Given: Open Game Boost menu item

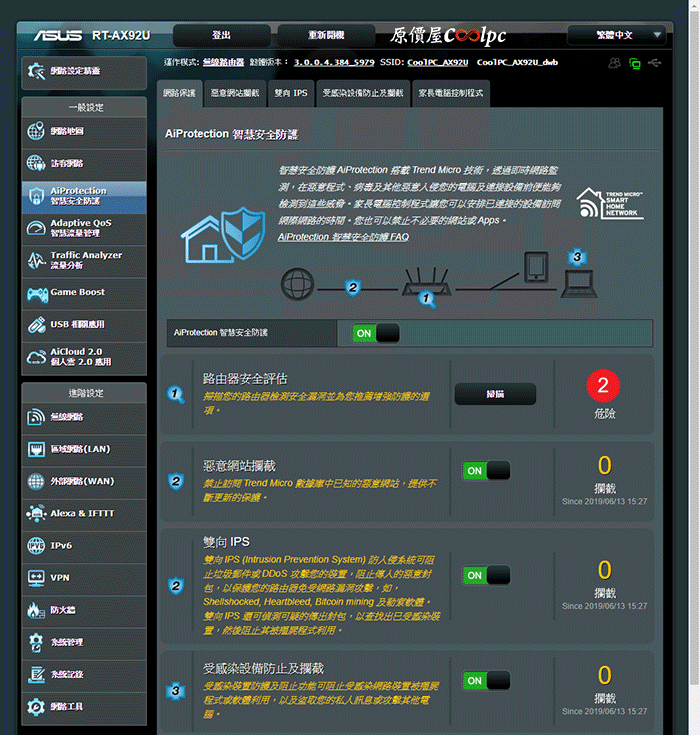Looking at the screenshot, I should coord(84,292).
